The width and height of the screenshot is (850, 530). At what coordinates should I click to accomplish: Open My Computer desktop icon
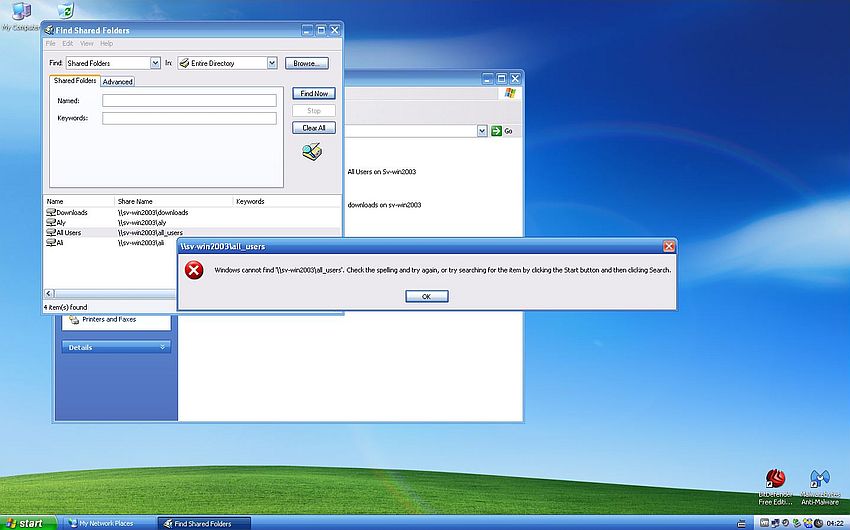pos(18,12)
